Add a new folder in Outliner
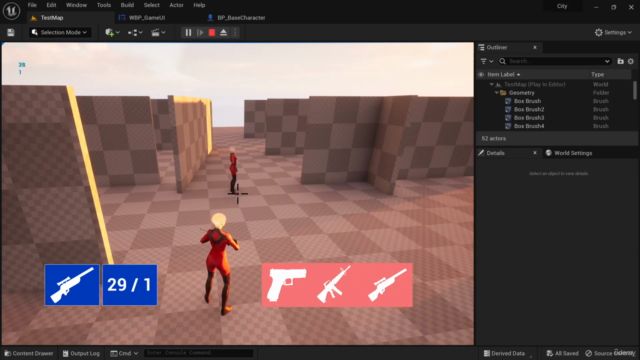Viewport: 640px width, 360px height. tap(620, 61)
